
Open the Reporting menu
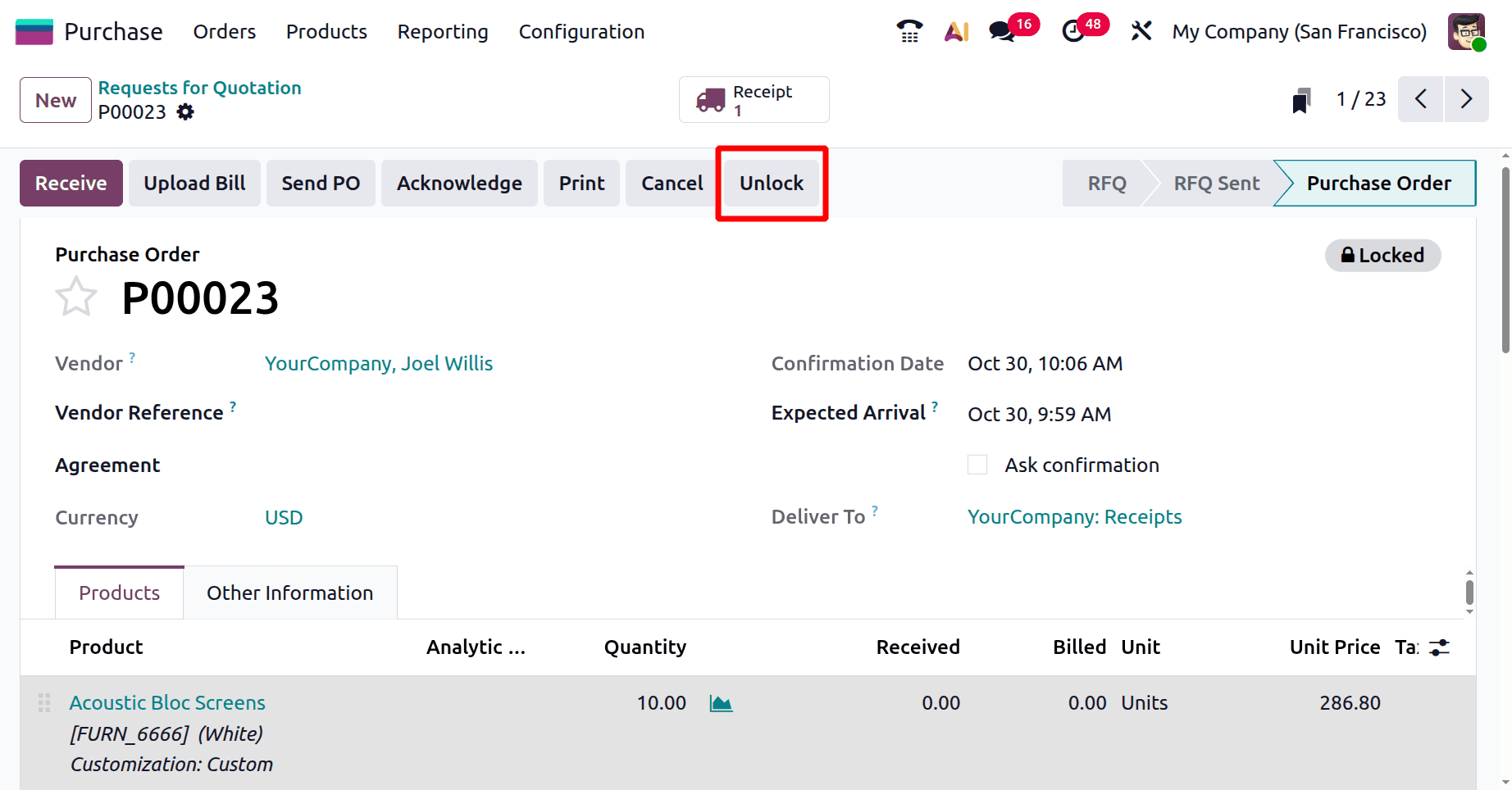442,31
